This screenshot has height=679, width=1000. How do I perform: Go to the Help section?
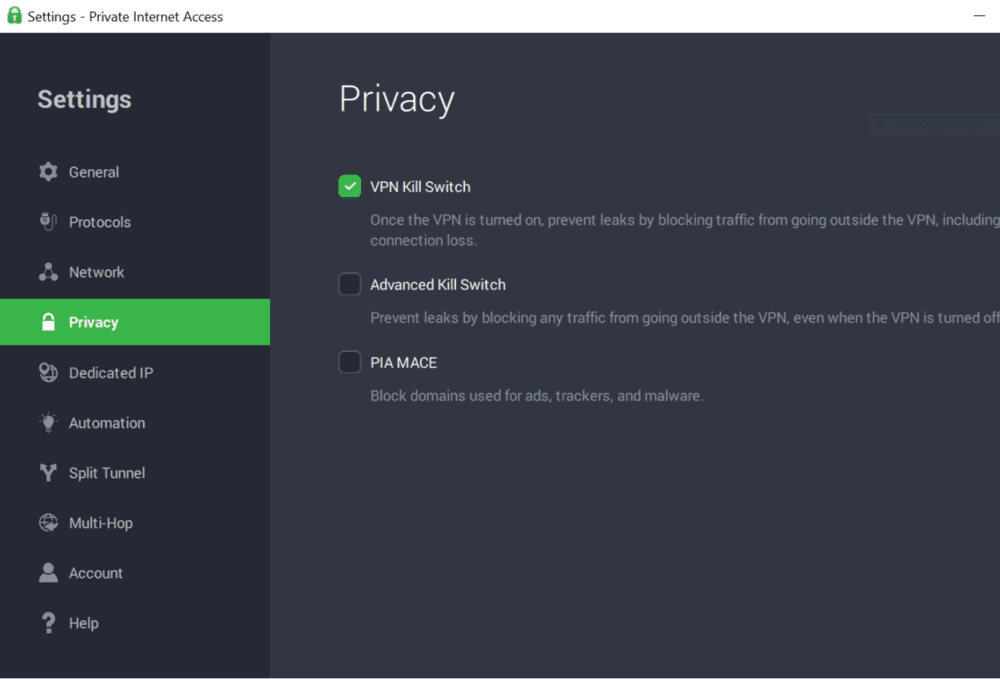(84, 622)
